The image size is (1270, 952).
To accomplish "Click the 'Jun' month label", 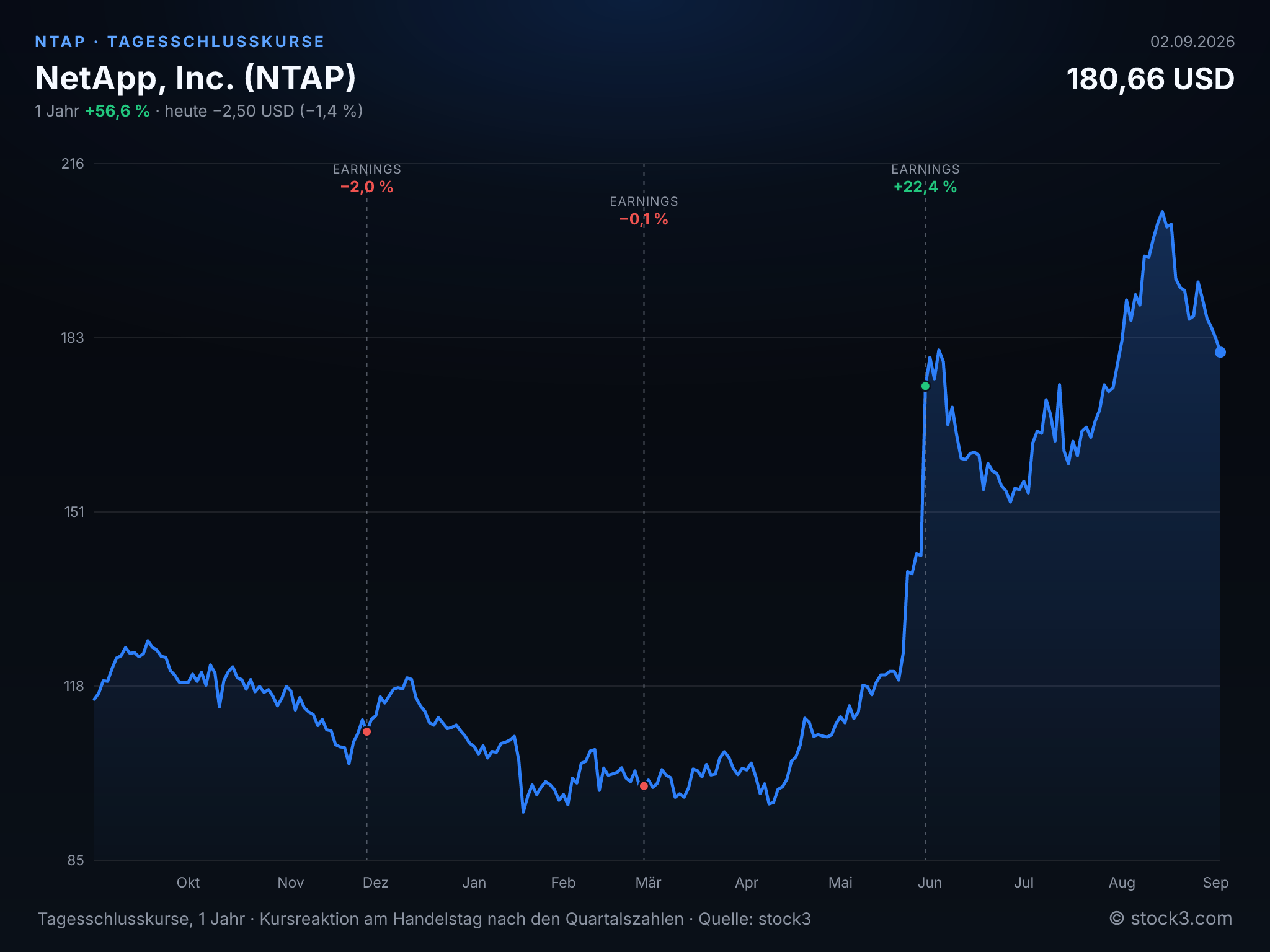I will pyautogui.click(x=930, y=883).
